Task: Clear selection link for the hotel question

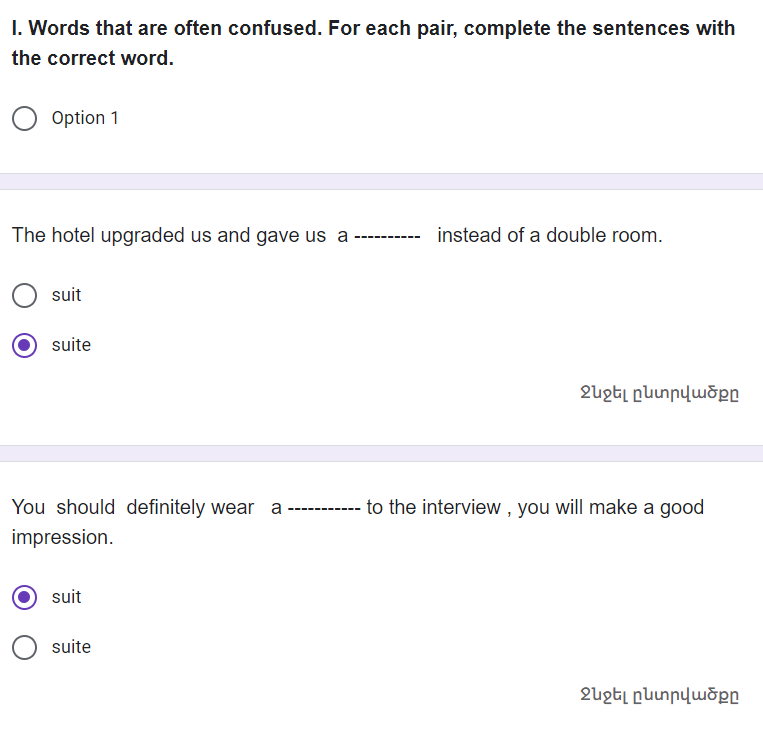Action: click(660, 393)
